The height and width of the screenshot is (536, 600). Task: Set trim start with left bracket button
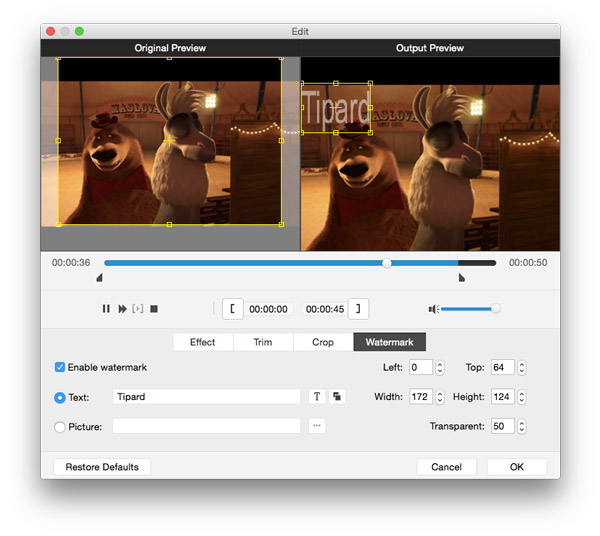(233, 309)
